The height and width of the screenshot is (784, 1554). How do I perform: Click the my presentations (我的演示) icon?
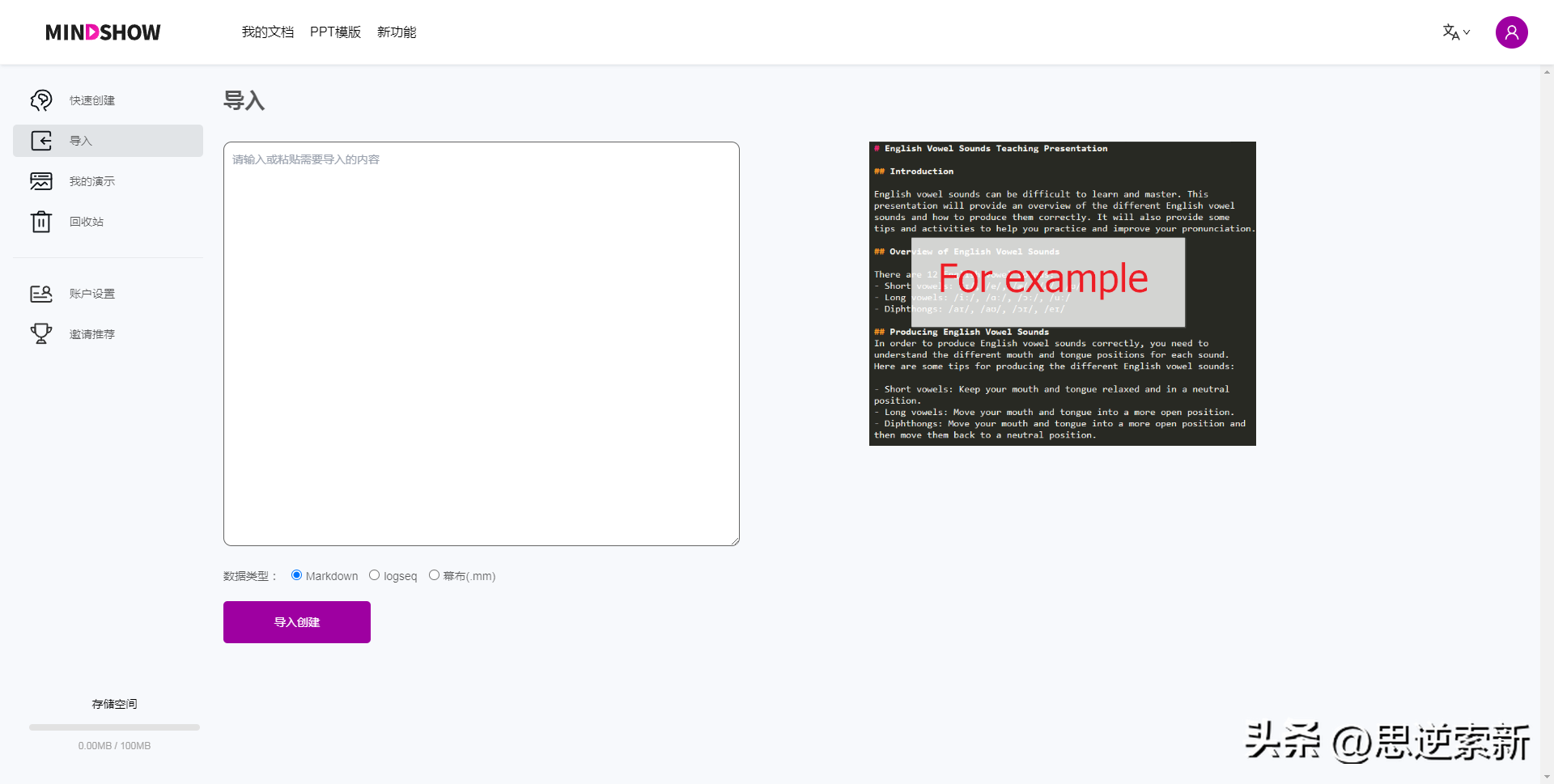point(41,181)
